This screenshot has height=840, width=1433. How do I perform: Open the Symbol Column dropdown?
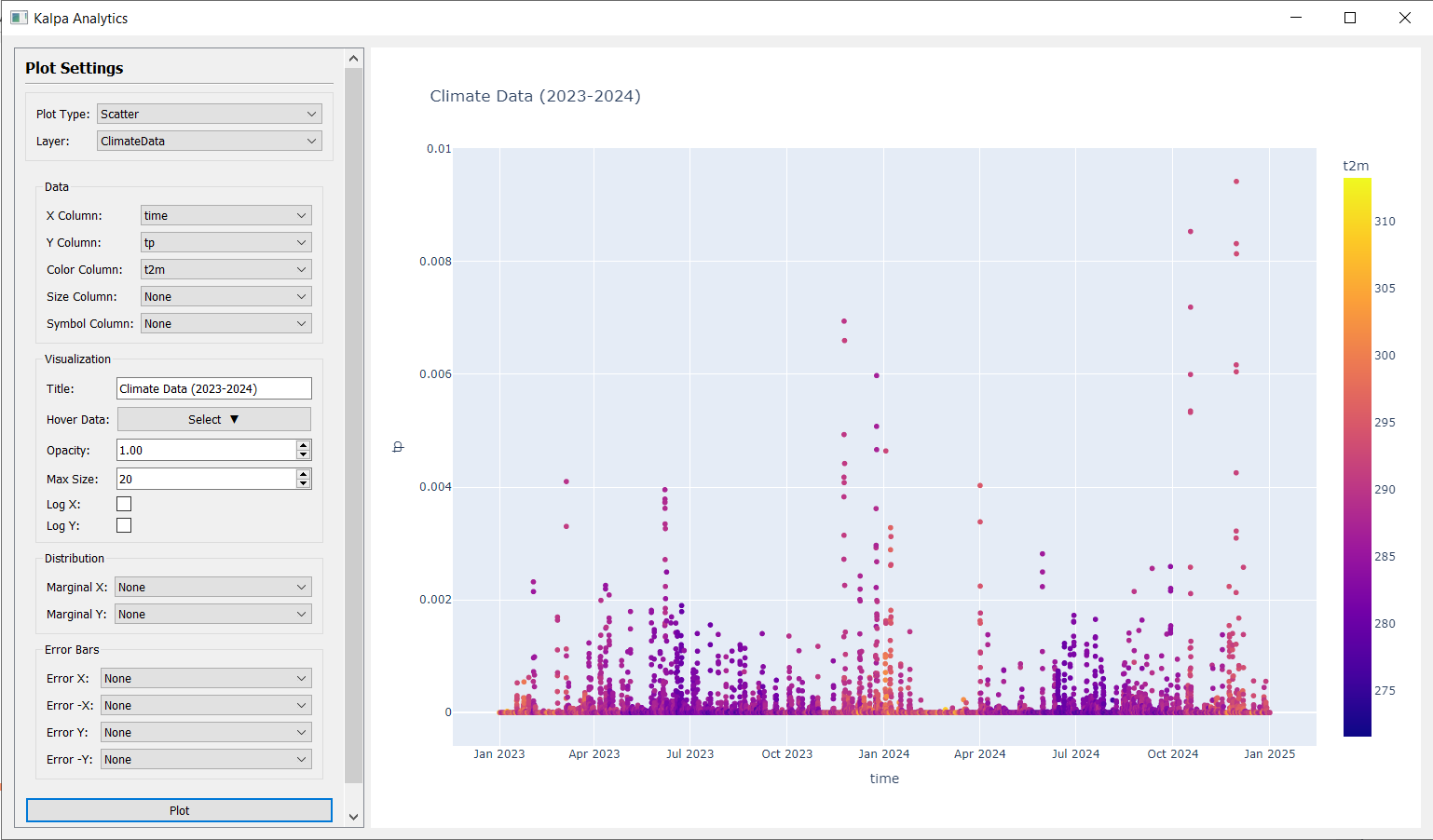(x=225, y=323)
